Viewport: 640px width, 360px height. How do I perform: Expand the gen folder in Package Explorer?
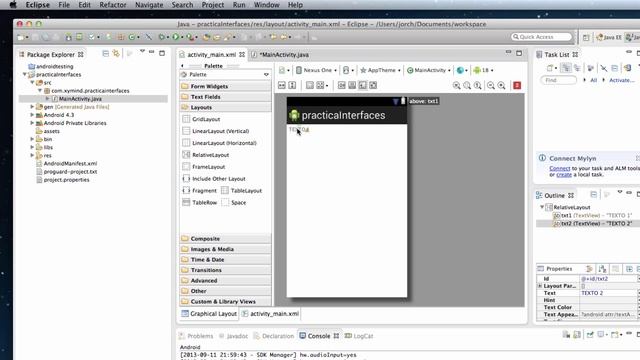point(32,107)
